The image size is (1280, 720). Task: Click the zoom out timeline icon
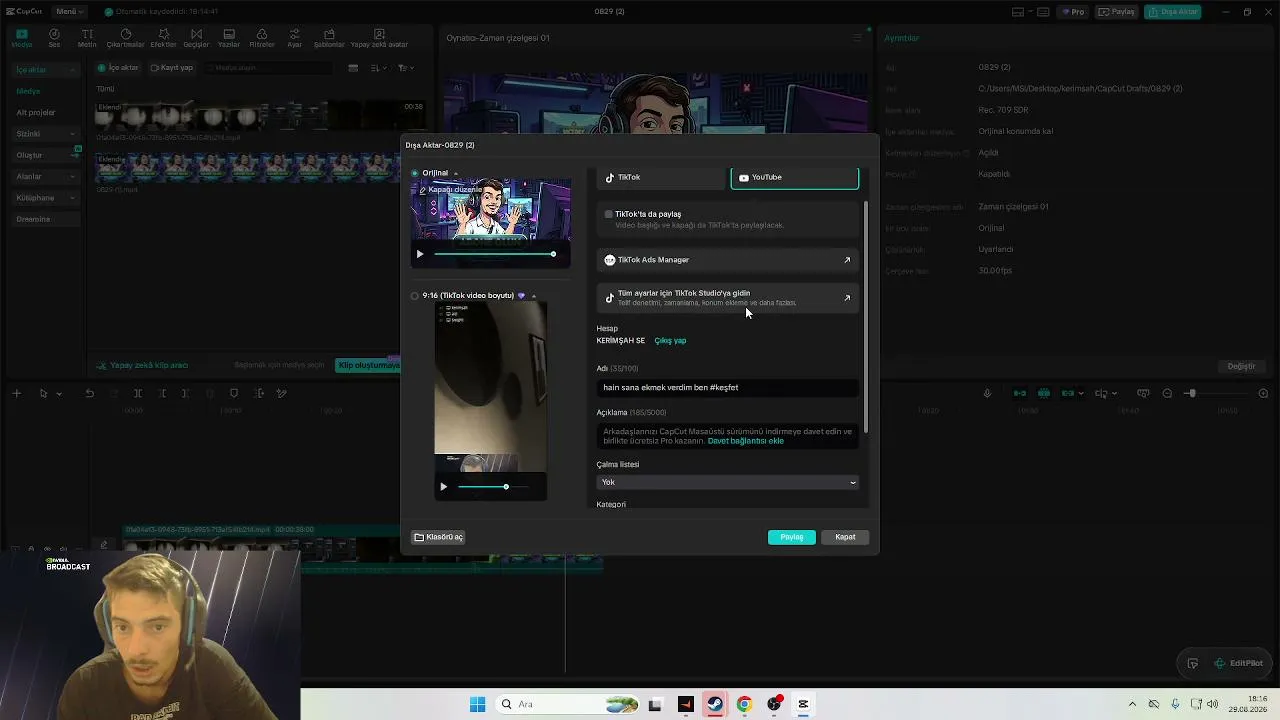click(x=1167, y=393)
